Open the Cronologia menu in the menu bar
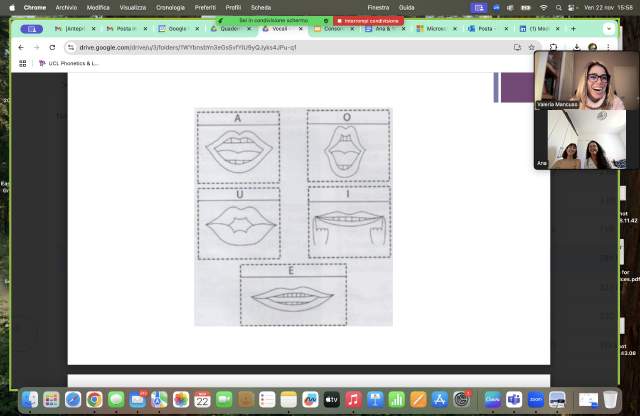Screen dimensions: 640x416 (170, 7)
